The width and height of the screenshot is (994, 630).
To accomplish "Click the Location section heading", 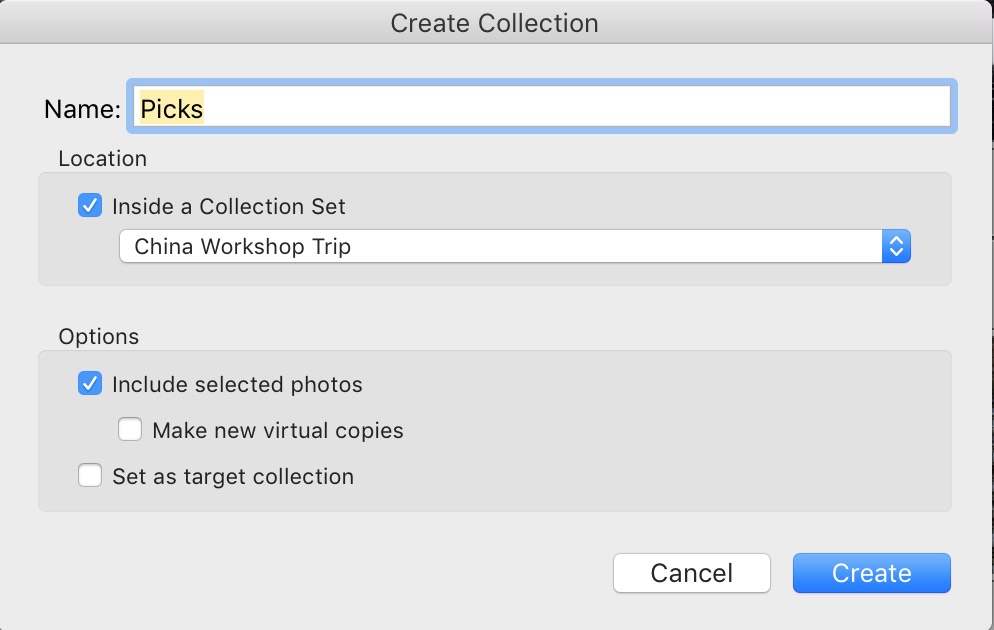I will (x=103, y=158).
